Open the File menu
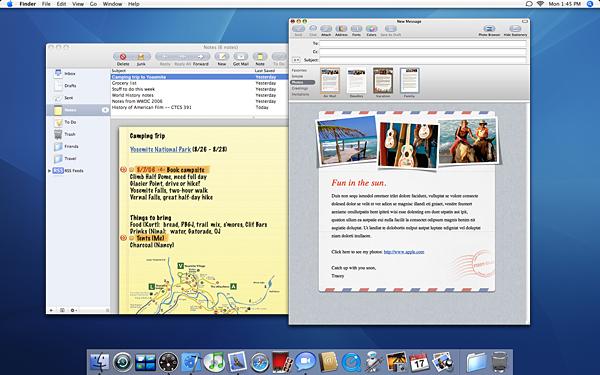 coord(46,4)
